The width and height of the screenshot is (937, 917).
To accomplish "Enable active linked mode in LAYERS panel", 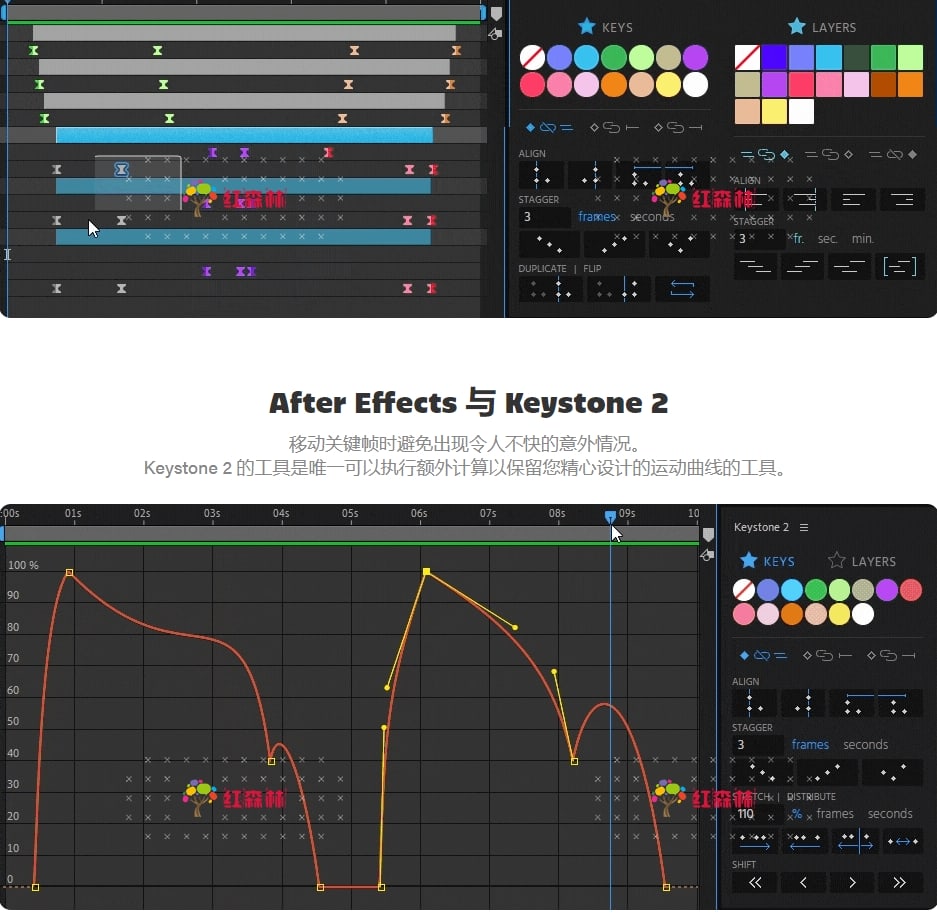I will pos(765,155).
